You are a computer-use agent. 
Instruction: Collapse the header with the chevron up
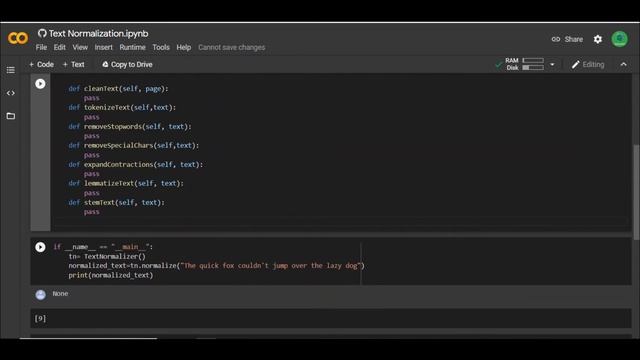click(x=623, y=64)
